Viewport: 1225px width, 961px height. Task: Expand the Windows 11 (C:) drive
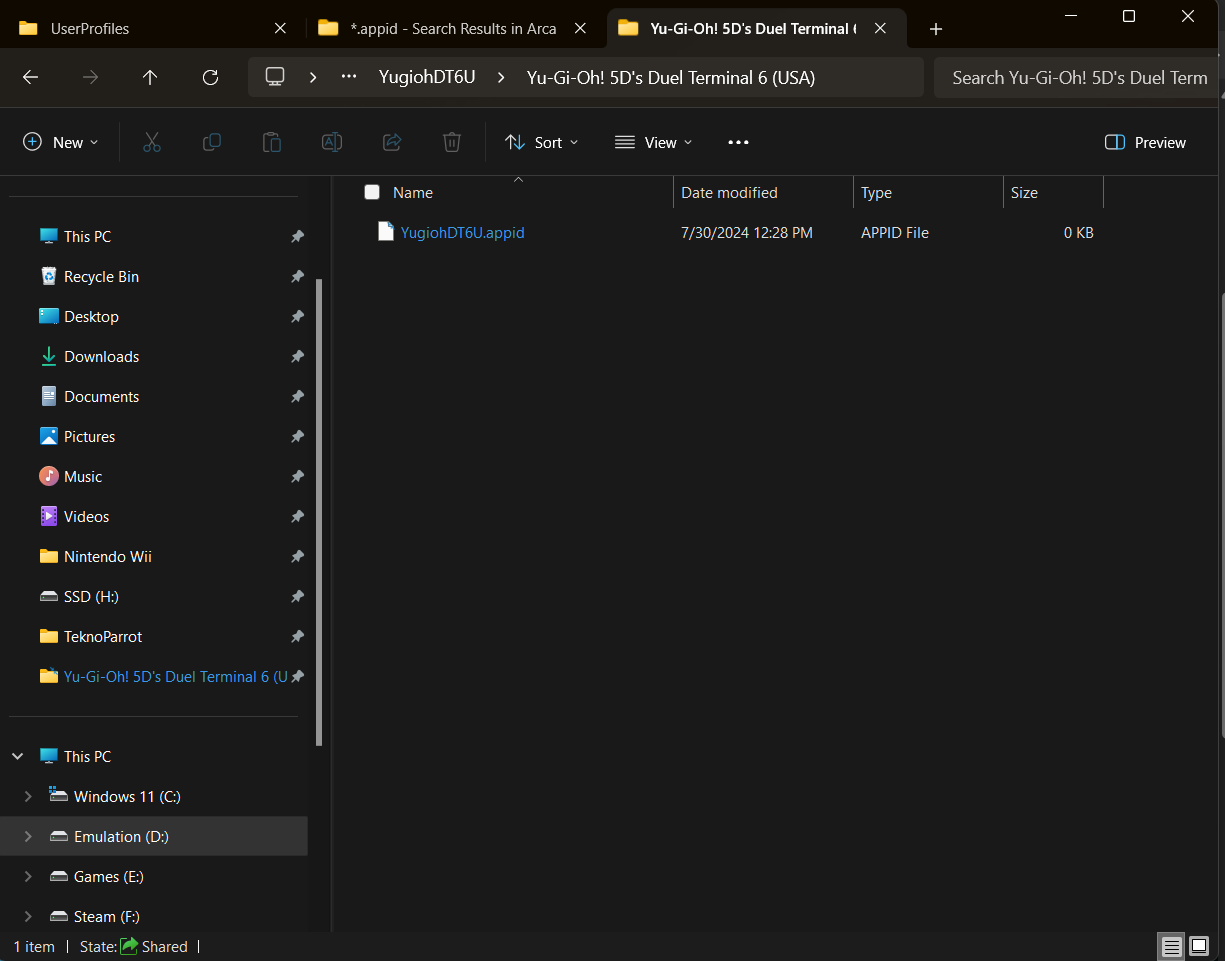(28, 796)
